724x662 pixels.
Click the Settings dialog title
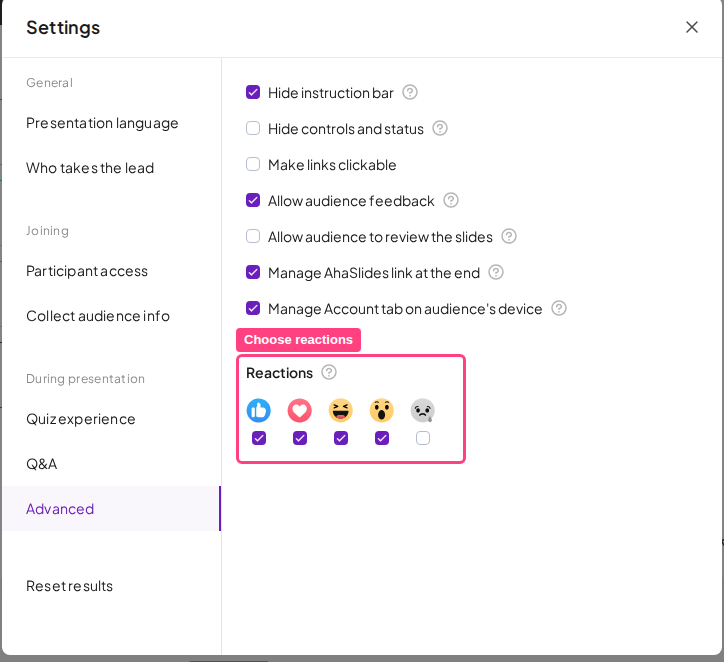coord(63,28)
